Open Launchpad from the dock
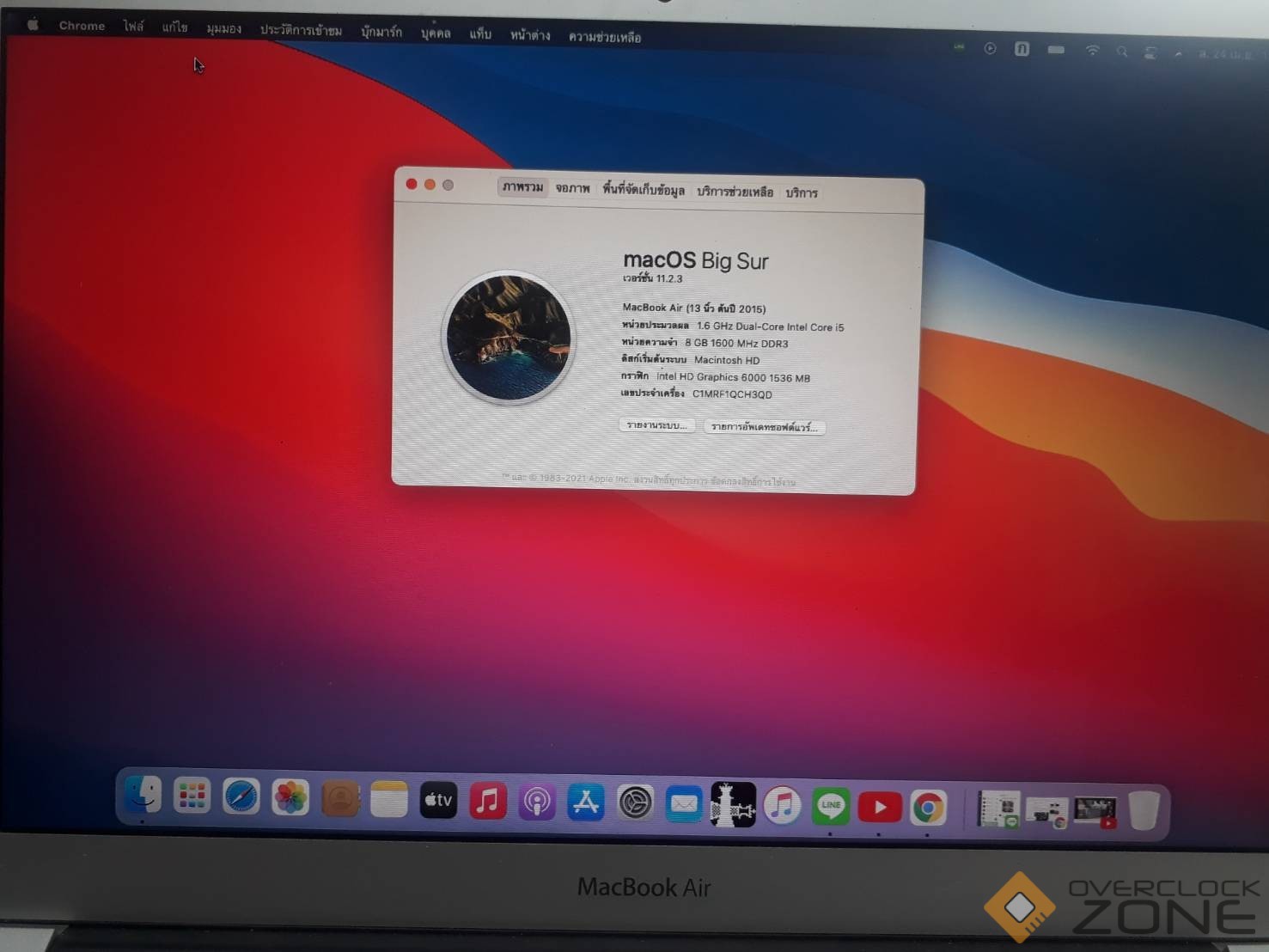 coord(192,796)
